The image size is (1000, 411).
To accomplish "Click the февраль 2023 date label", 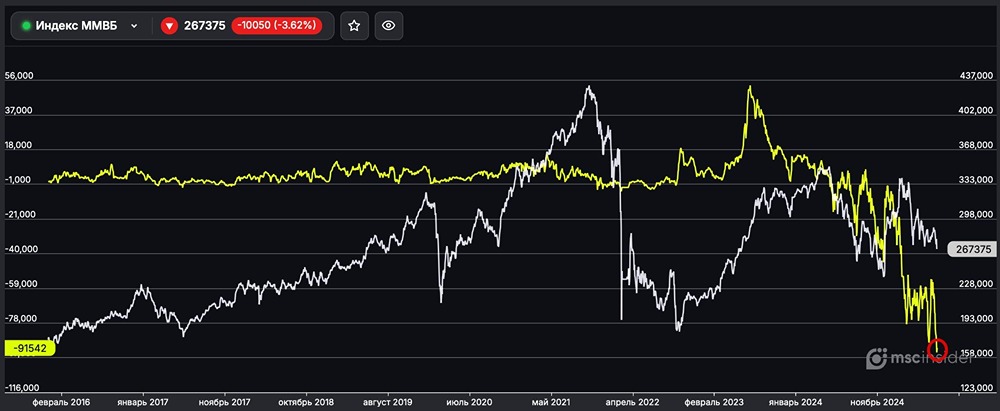I will pos(714,403).
